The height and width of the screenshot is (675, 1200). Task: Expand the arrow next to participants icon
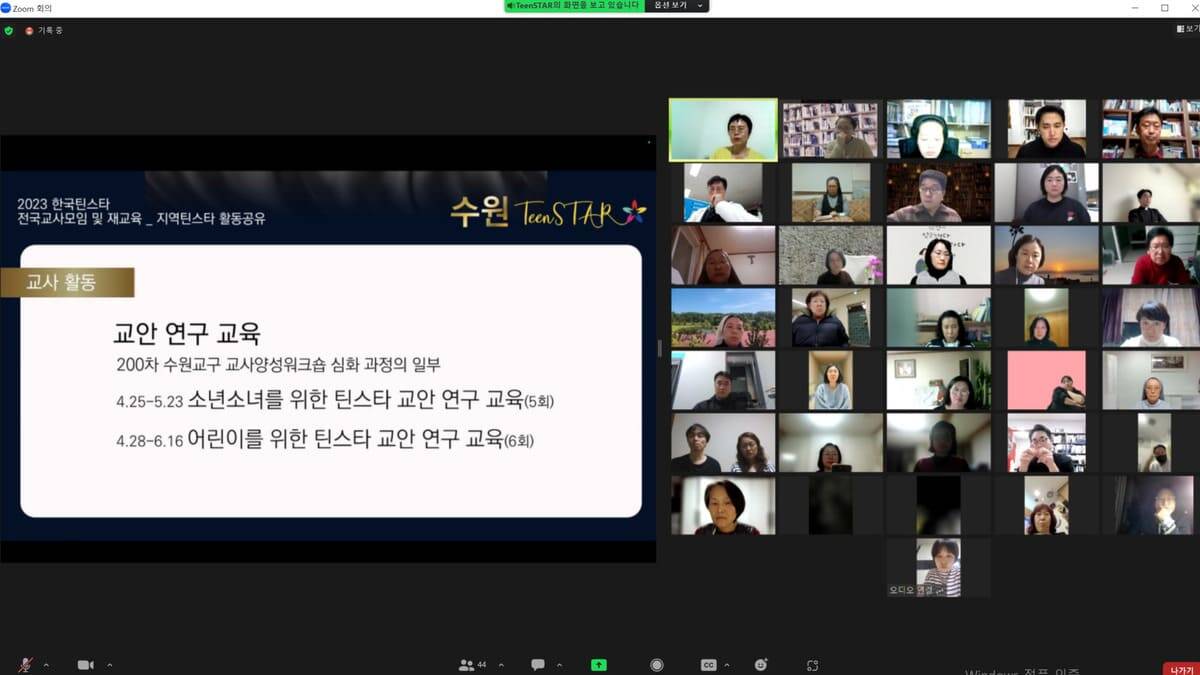point(501,665)
